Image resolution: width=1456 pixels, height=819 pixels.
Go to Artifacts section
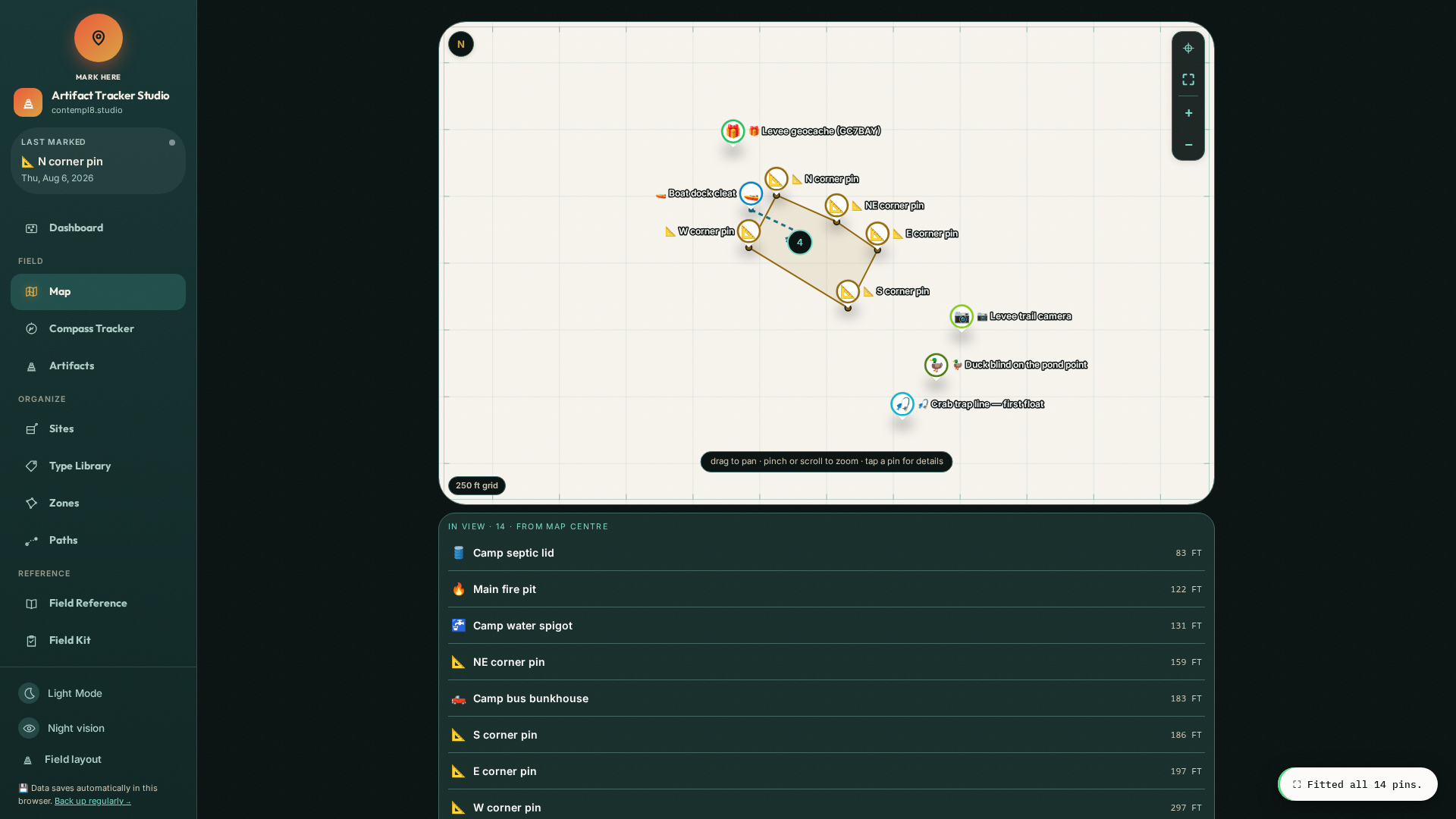click(98, 366)
